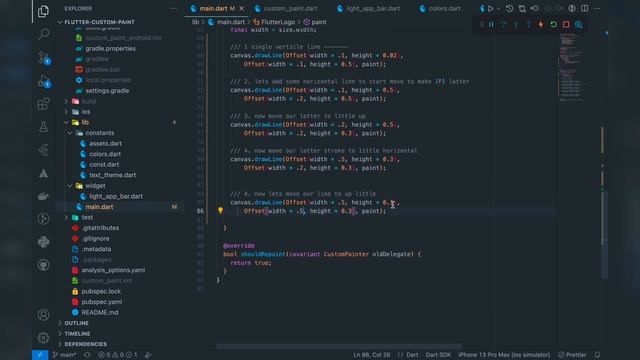Screen dimensions: 640x360
Task: Click Prettier in the status bar
Action: pos(572,355)
